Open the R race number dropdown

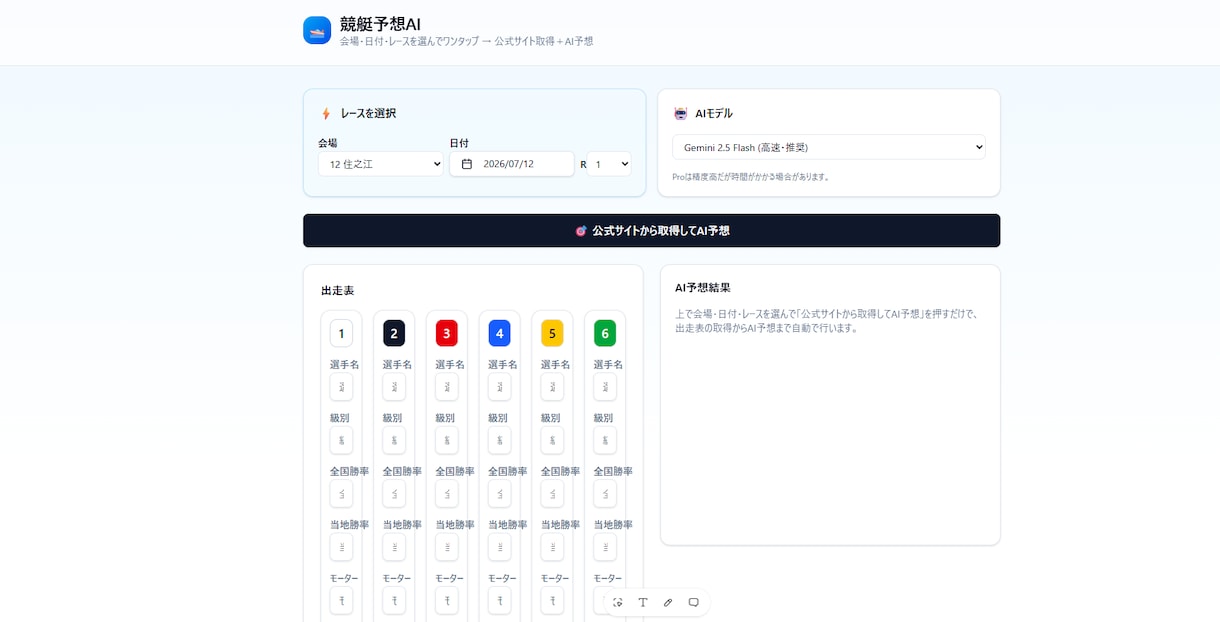[x=609, y=164]
